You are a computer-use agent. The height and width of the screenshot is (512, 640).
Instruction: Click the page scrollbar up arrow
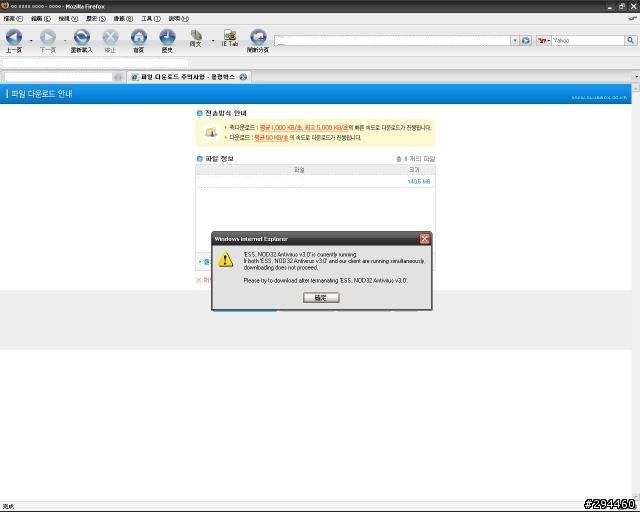pyautogui.click(x=636, y=88)
